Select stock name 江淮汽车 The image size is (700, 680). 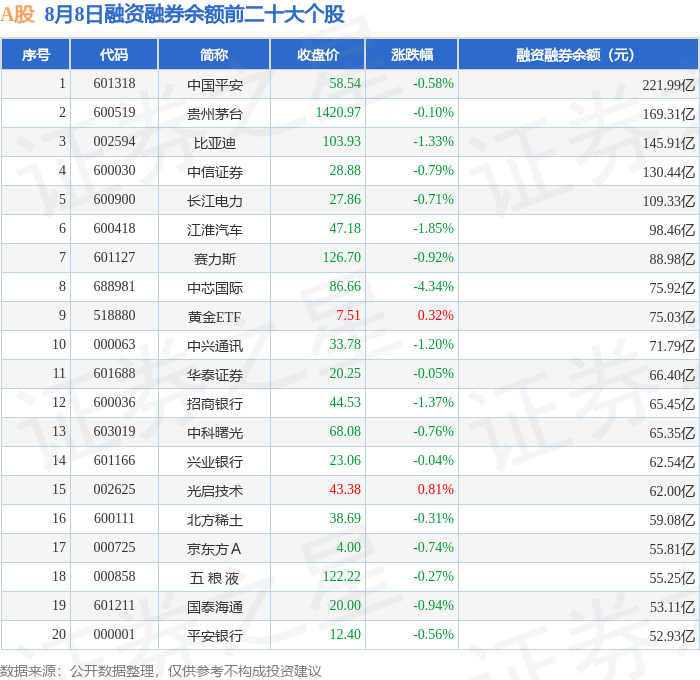pyautogui.click(x=215, y=229)
